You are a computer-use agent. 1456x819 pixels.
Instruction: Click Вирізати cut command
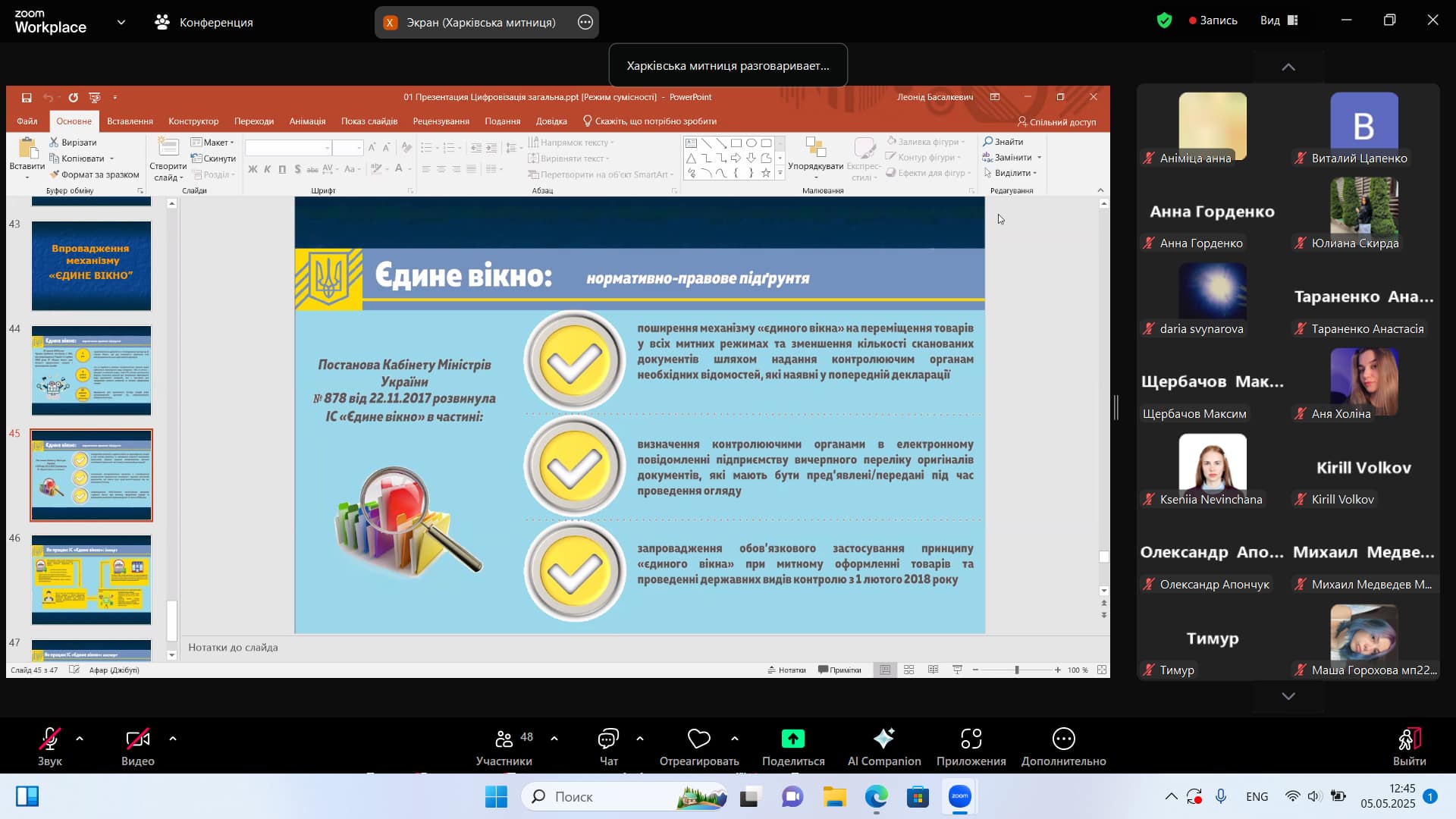click(73, 143)
